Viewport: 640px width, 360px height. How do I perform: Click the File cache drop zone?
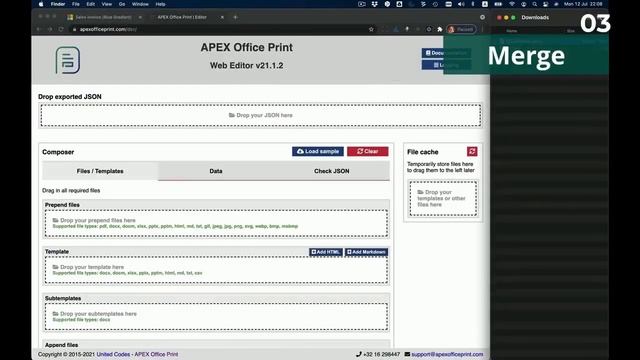pos(443,198)
